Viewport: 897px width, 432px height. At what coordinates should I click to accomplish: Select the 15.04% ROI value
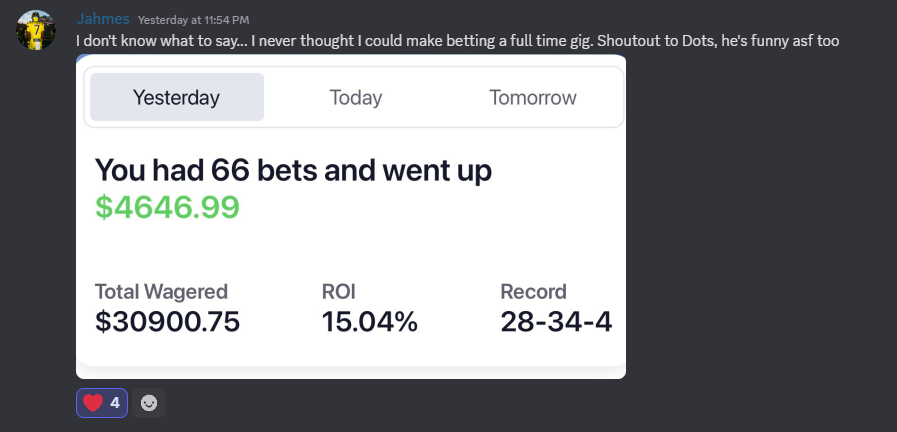pos(370,322)
